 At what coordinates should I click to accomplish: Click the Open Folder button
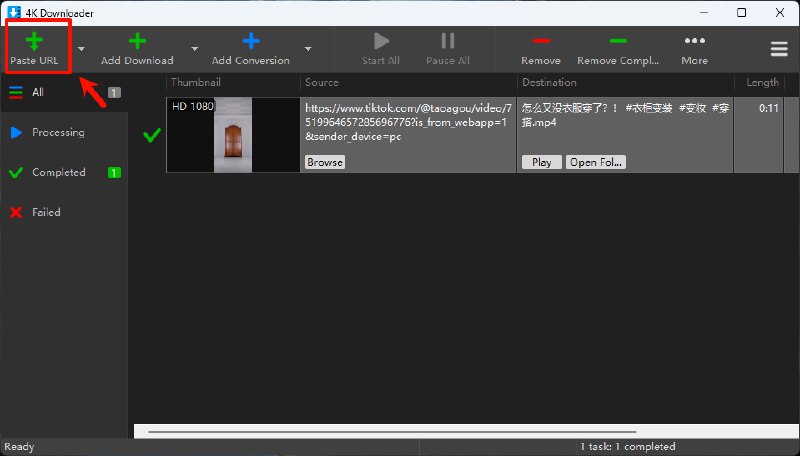[595, 162]
